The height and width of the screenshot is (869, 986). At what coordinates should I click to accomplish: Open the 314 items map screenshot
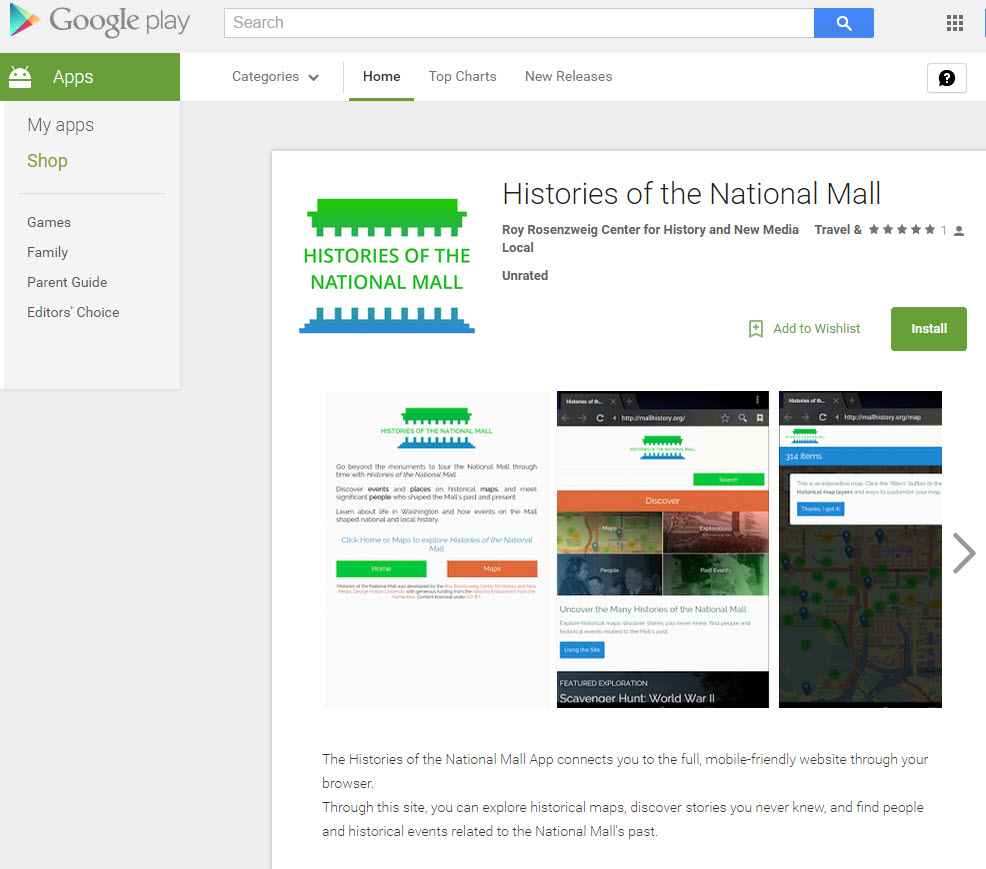860,550
